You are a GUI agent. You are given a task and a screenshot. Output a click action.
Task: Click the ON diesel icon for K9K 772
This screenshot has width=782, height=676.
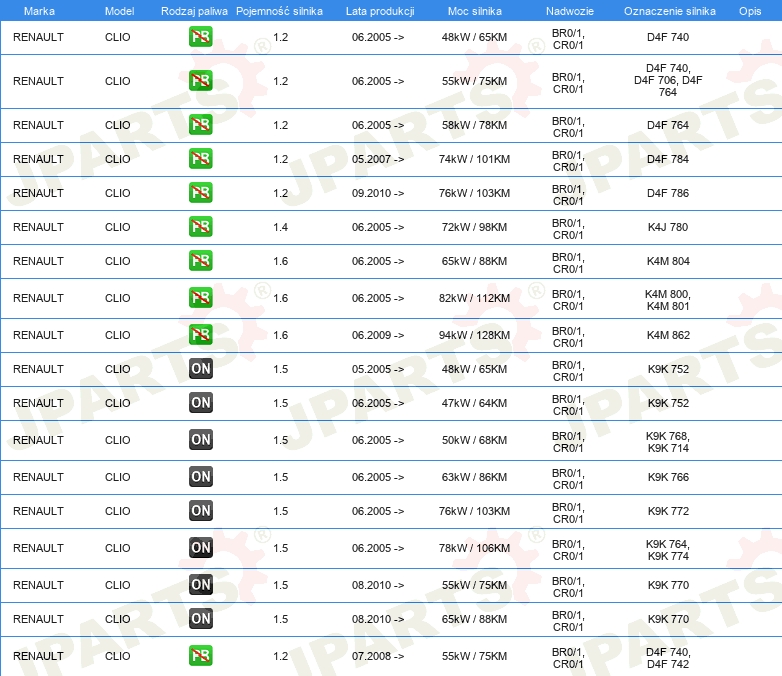pyautogui.click(x=200, y=510)
